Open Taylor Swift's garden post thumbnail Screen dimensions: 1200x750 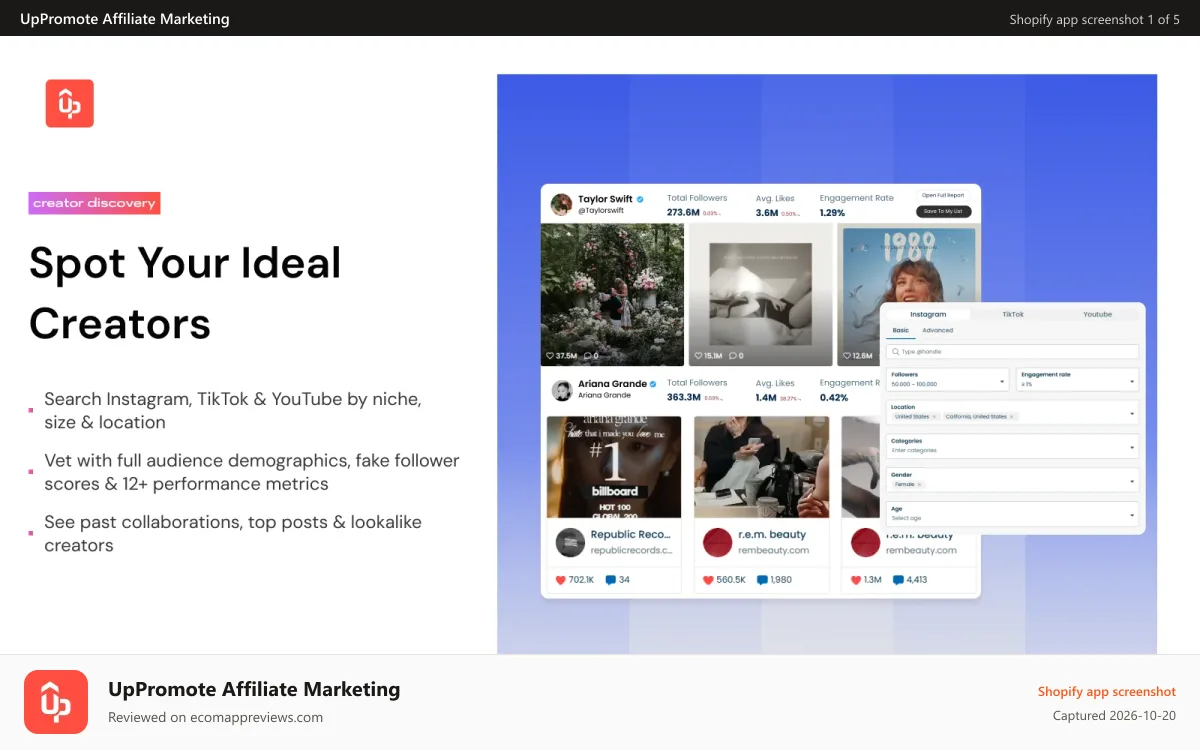coord(613,295)
